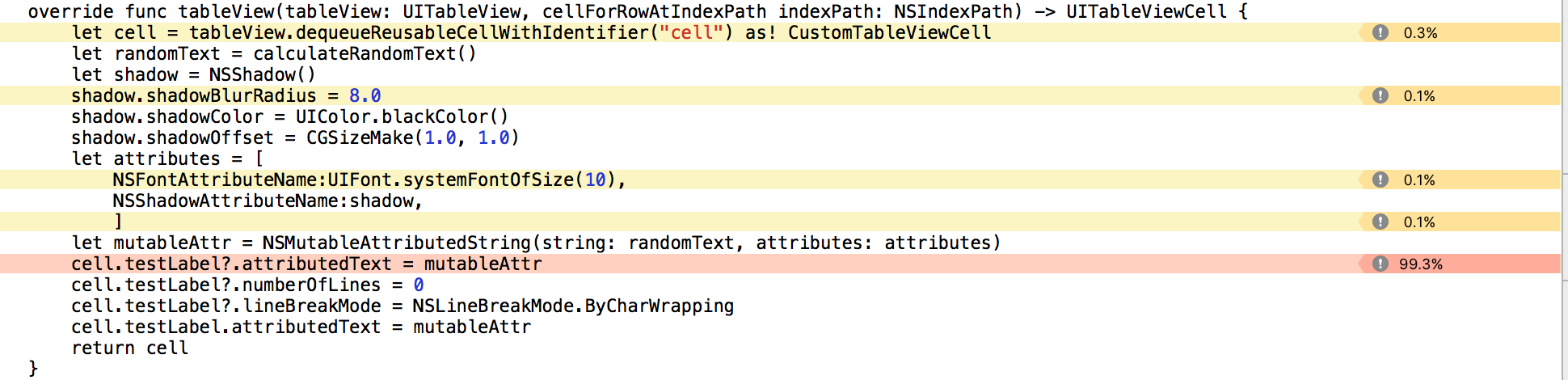This screenshot has width=1568, height=380.
Task: Click UIColor.blackColor() call
Action: point(403,116)
